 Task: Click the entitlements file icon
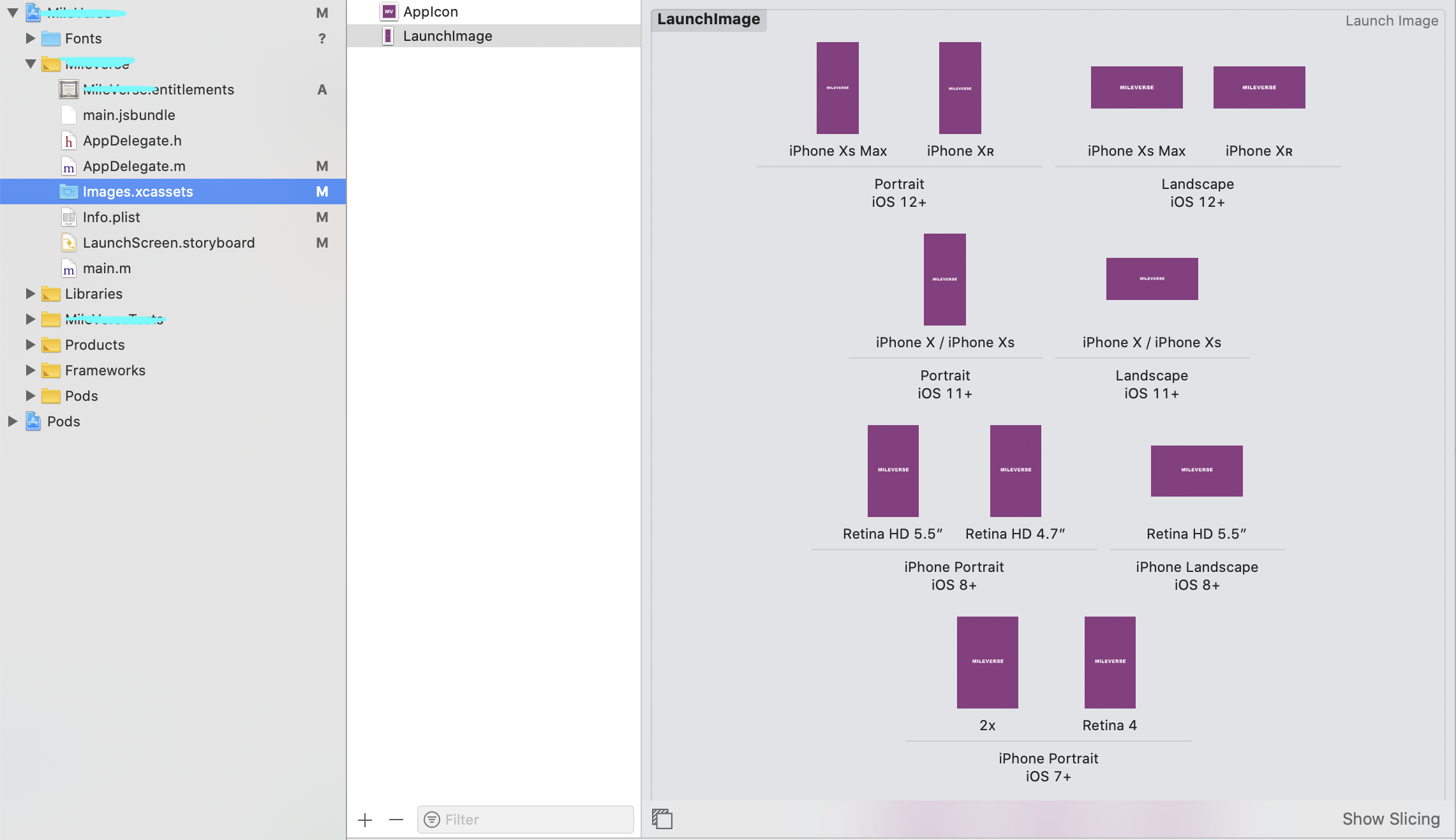[69, 89]
